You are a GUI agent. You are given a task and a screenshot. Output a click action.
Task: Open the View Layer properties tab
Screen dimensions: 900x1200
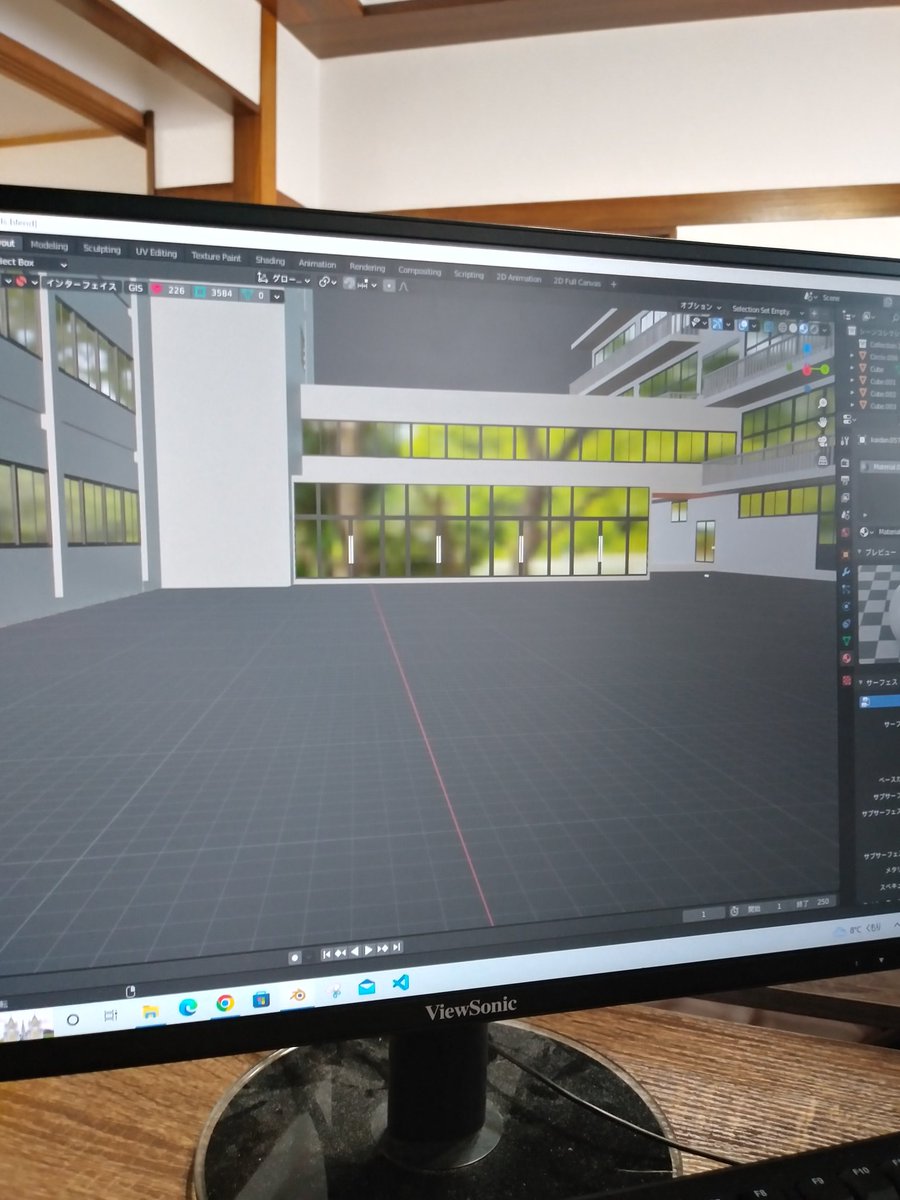point(845,497)
